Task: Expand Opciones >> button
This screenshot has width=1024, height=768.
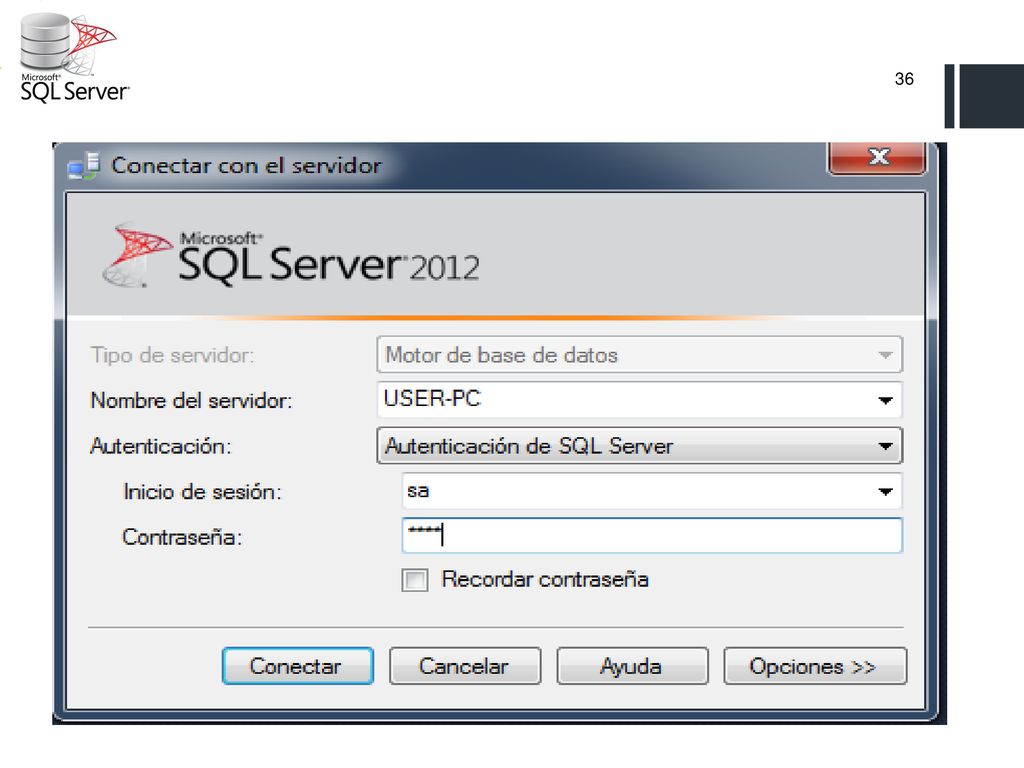Action: pyautogui.click(x=815, y=665)
